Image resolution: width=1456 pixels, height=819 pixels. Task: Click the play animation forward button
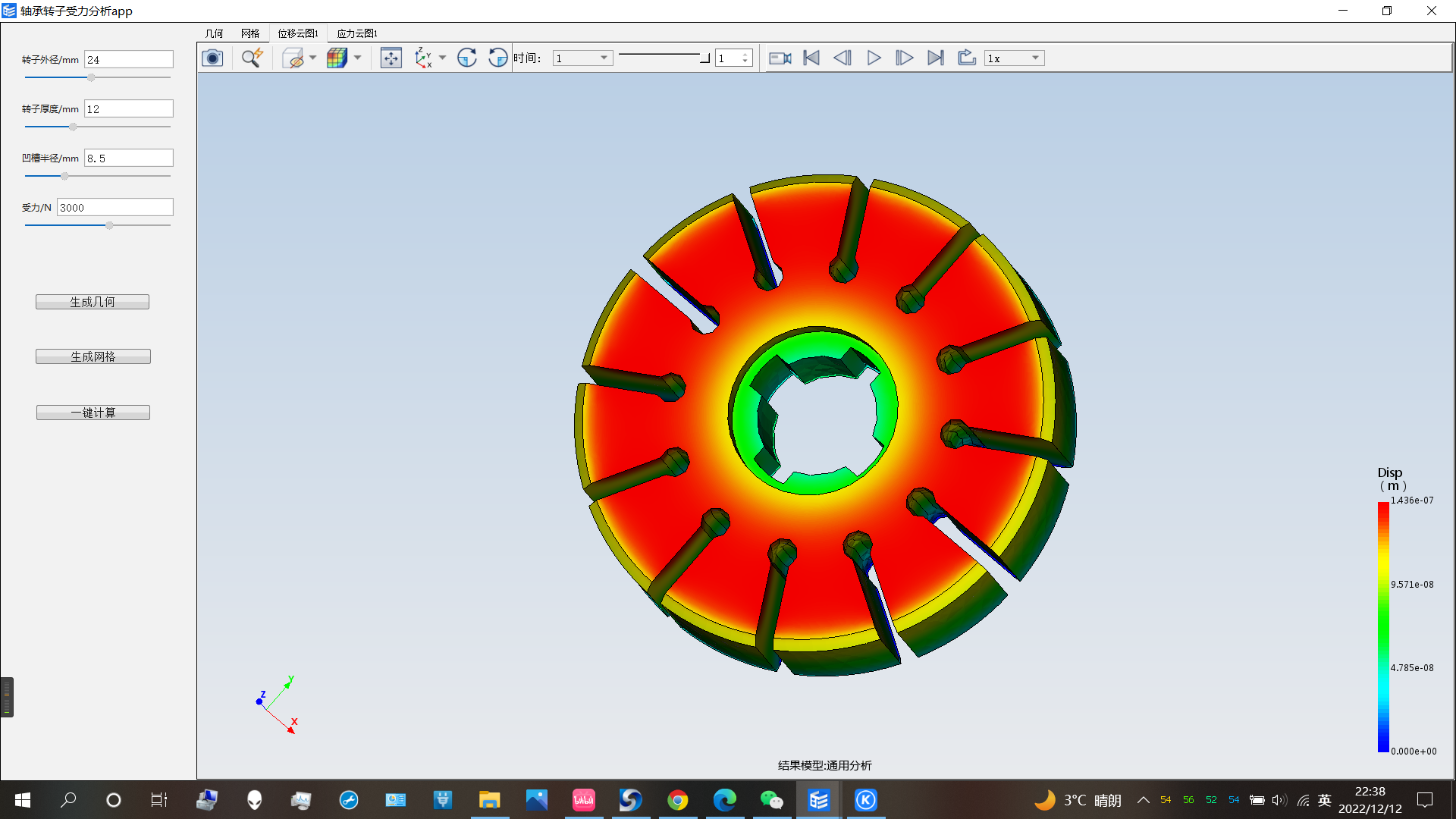[x=873, y=58]
